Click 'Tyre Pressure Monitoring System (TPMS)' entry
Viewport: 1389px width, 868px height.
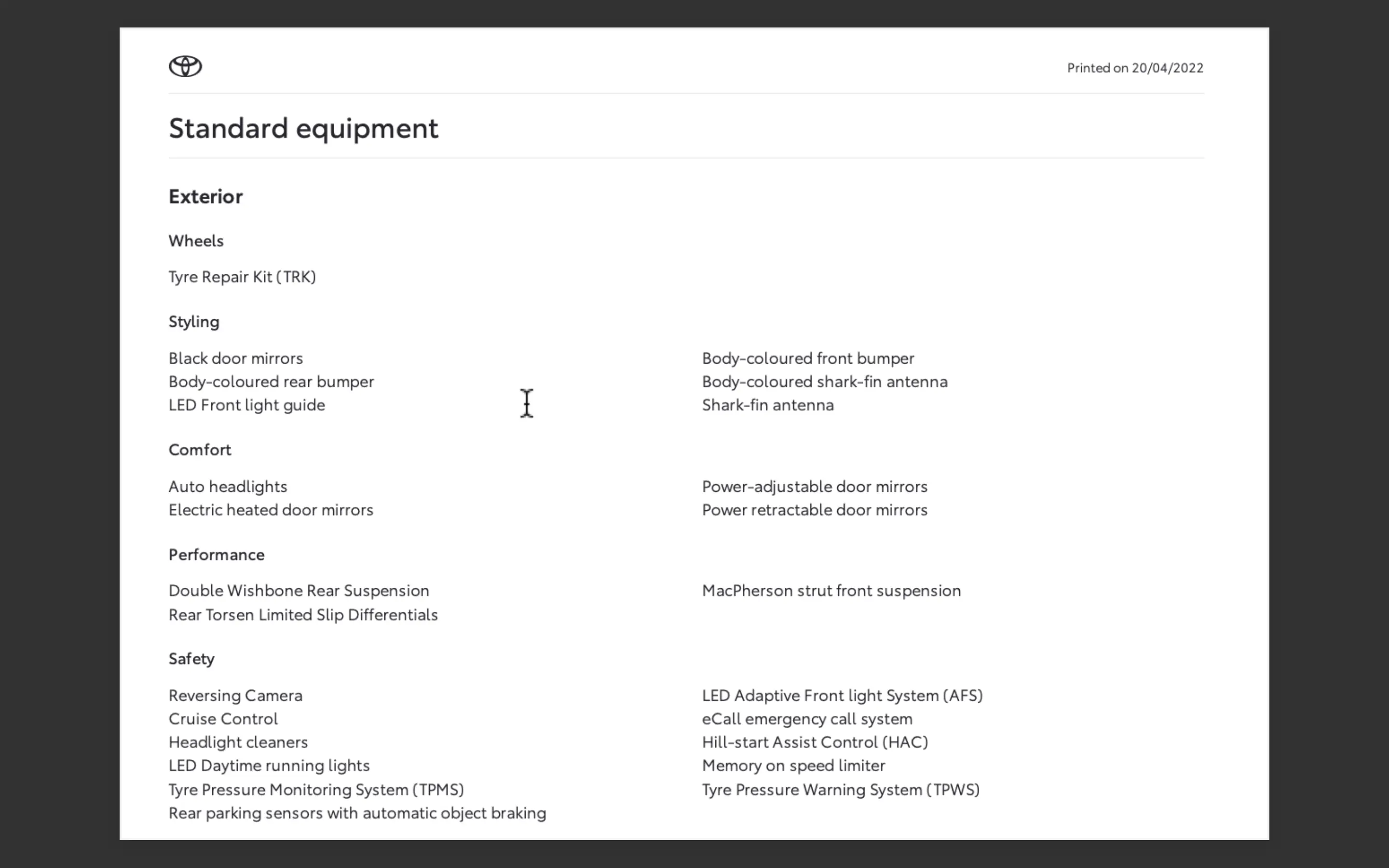coord(316,790)
